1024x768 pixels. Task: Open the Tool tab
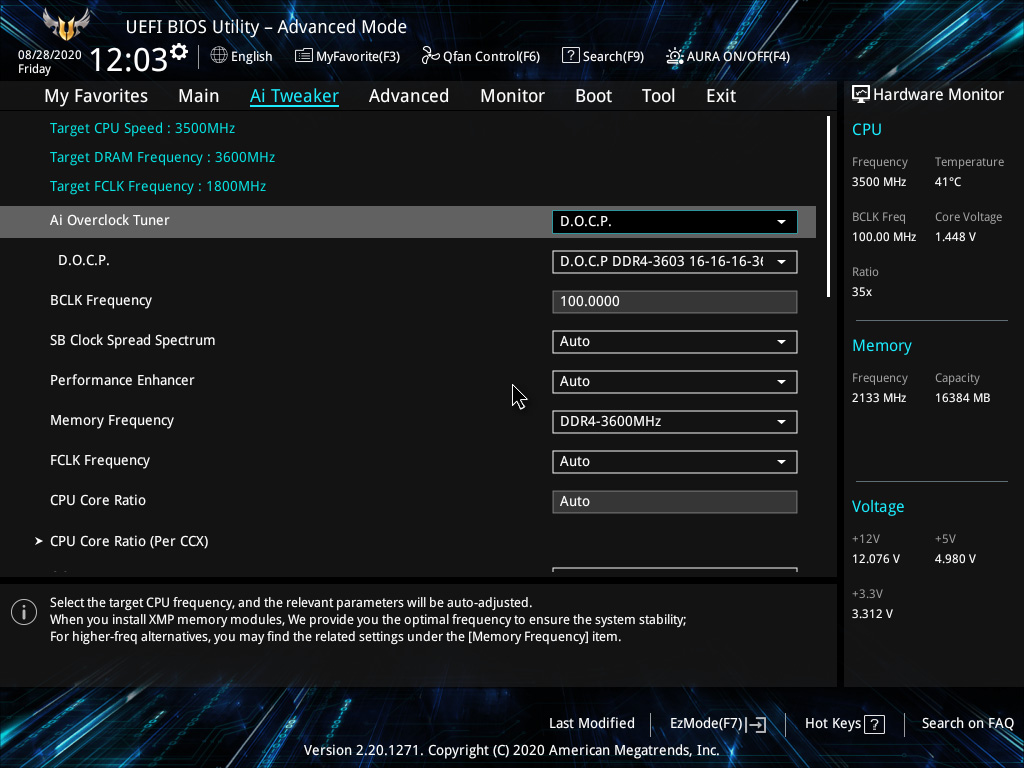(x=658, y=96)
